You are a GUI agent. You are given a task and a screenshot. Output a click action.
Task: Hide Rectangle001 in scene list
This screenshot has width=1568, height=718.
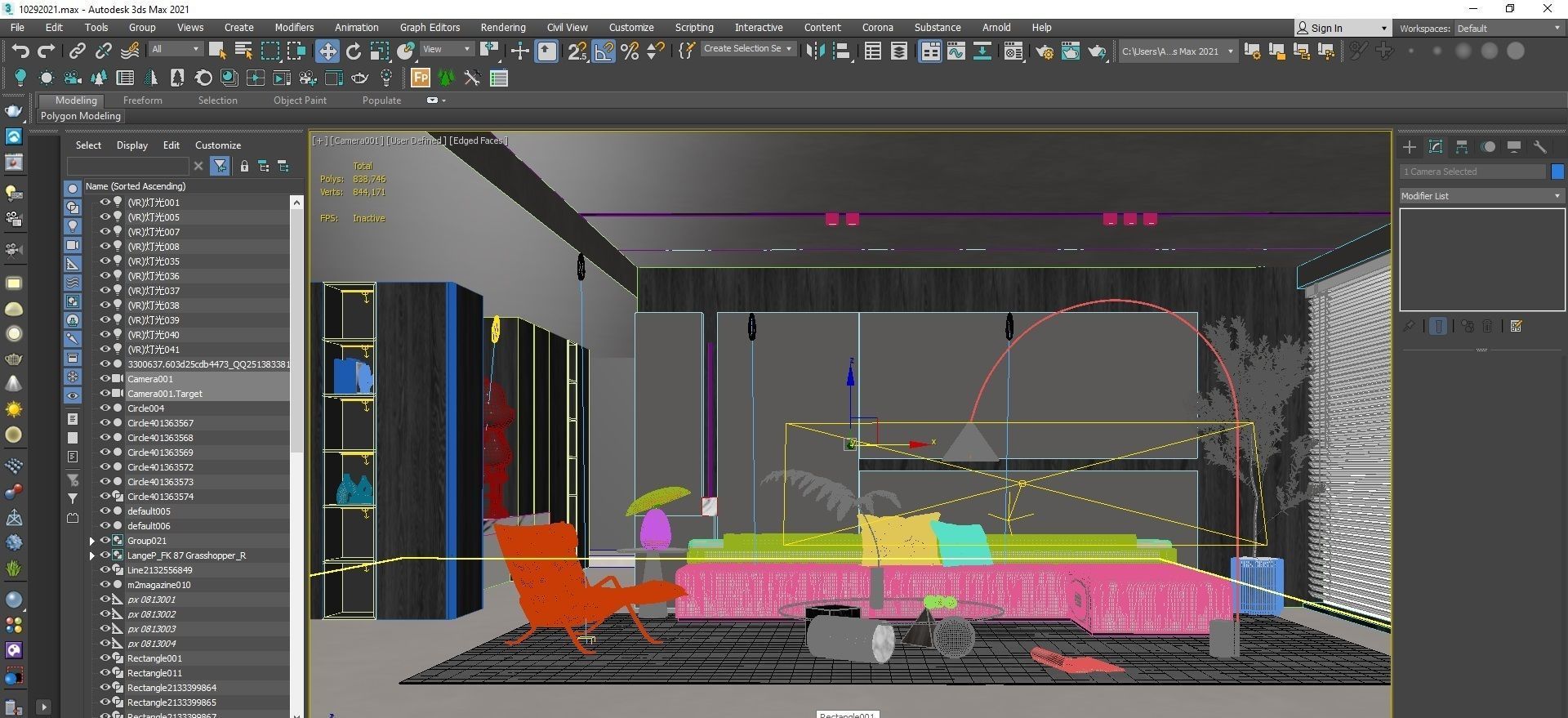point(105,658)
